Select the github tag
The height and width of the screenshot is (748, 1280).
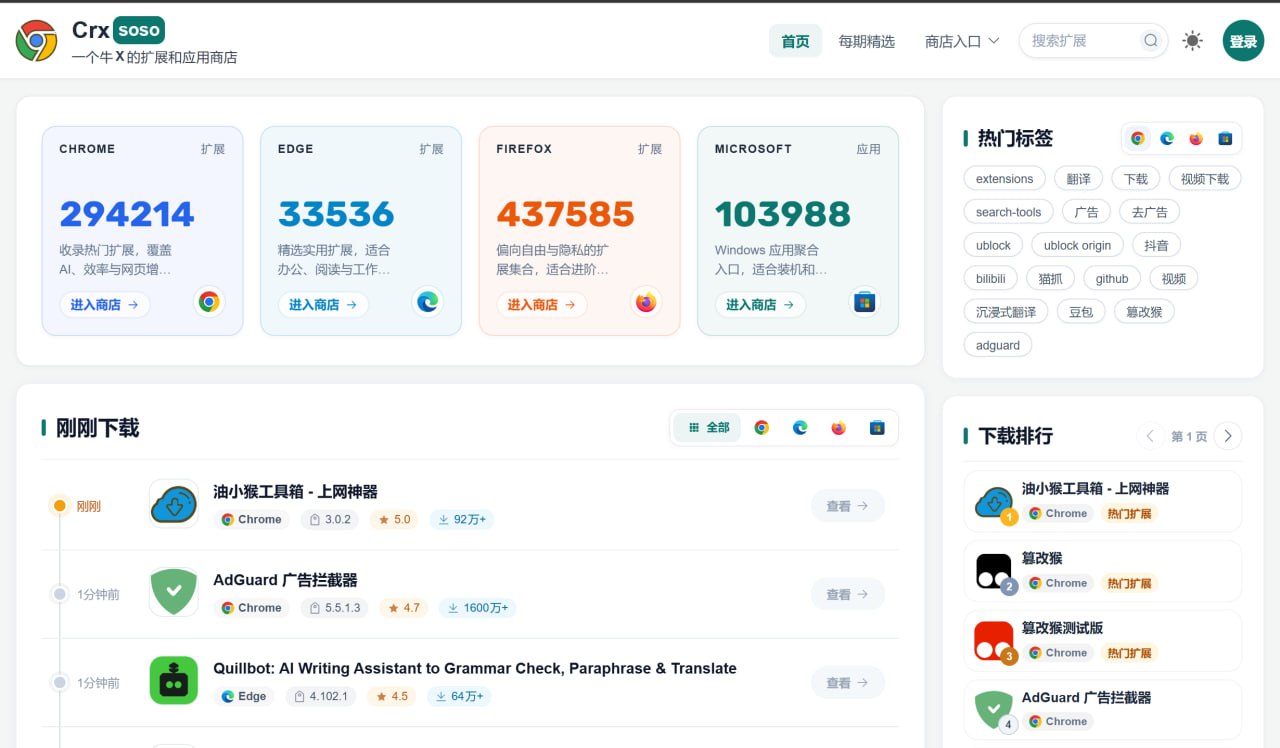[x=1112, y=279]
